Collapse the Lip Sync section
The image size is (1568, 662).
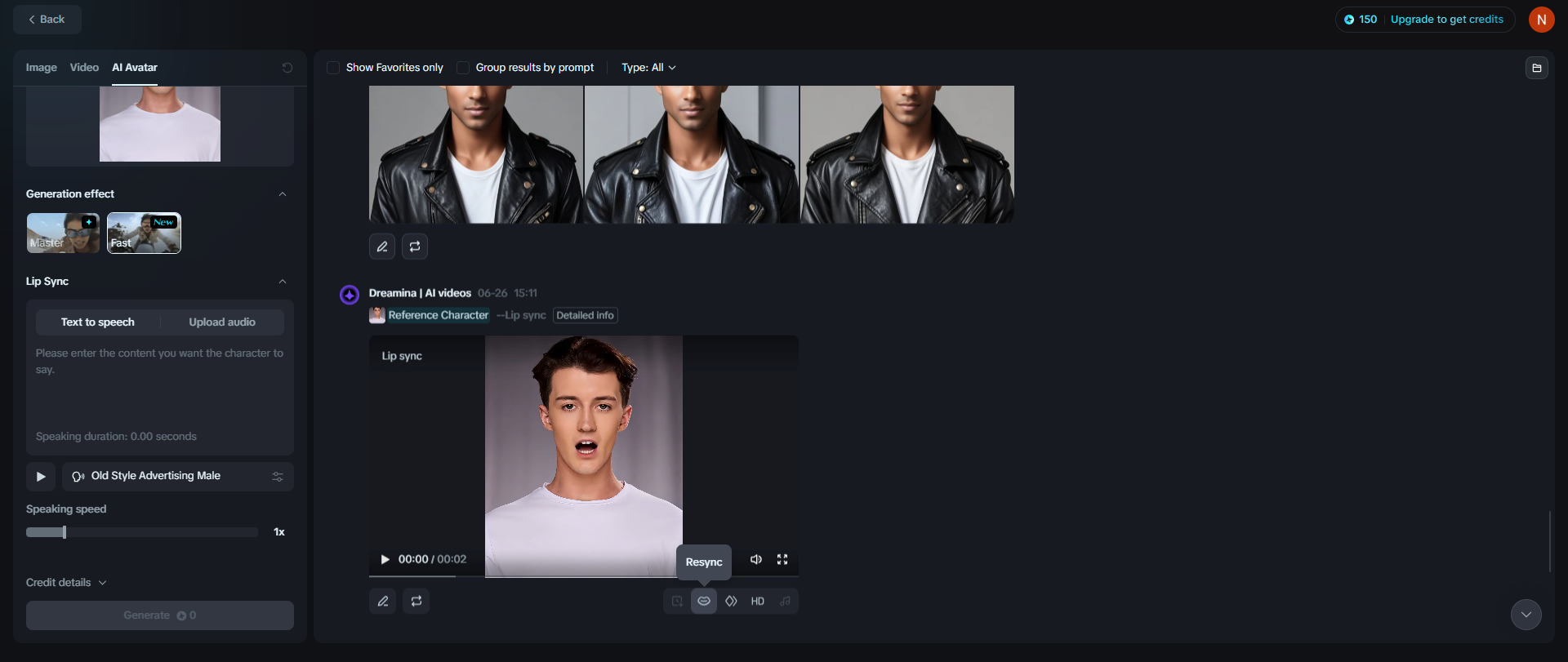pos(283,282)
